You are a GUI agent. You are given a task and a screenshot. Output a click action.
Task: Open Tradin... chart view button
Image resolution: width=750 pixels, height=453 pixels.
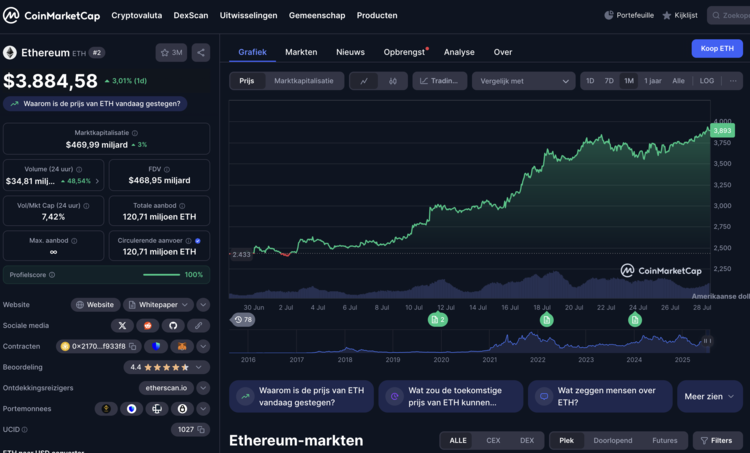click(440, 81)
